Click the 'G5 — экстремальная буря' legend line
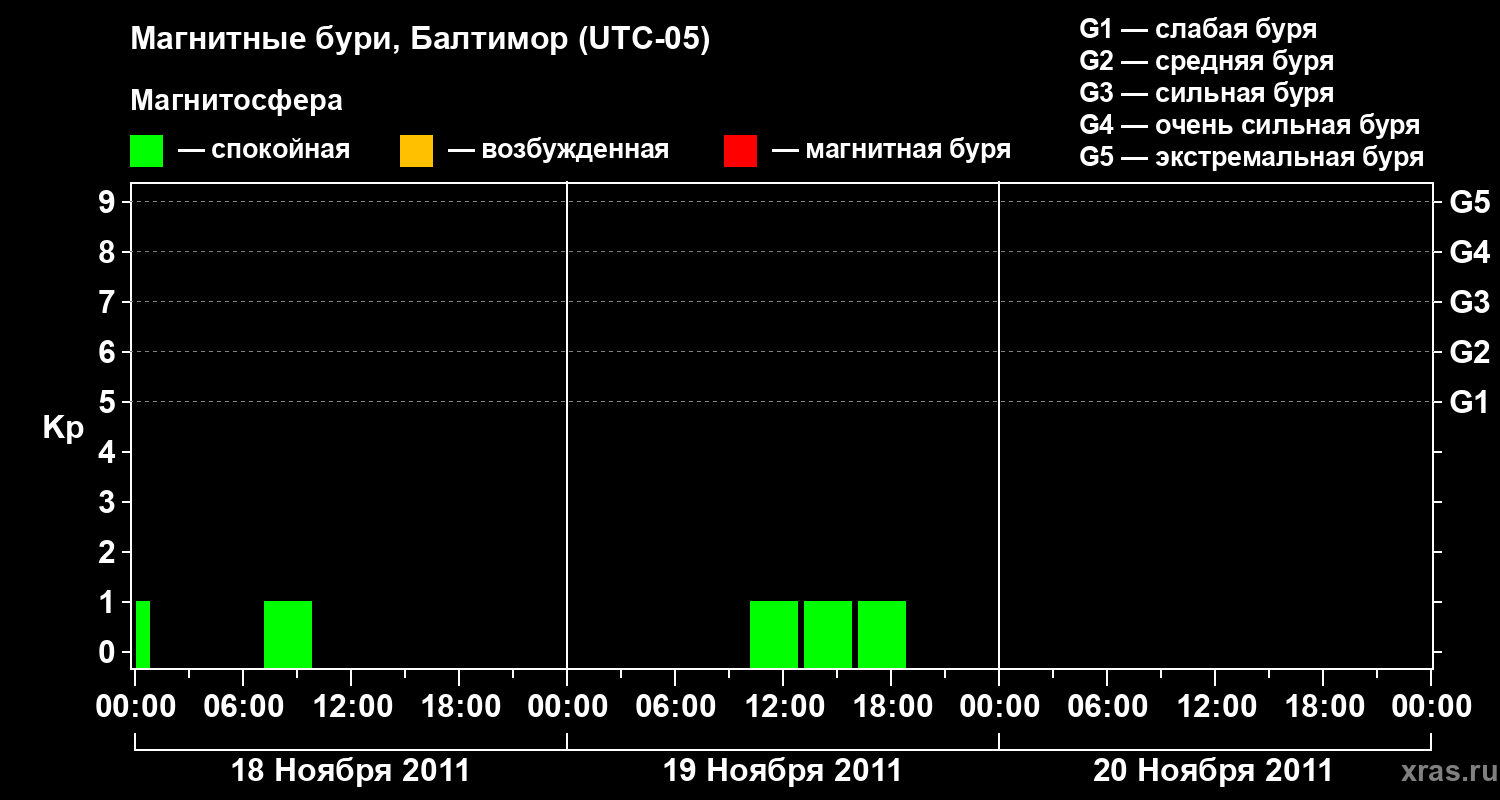Viewport: 1500px width, 800px height. click(x=1251, y=157)
